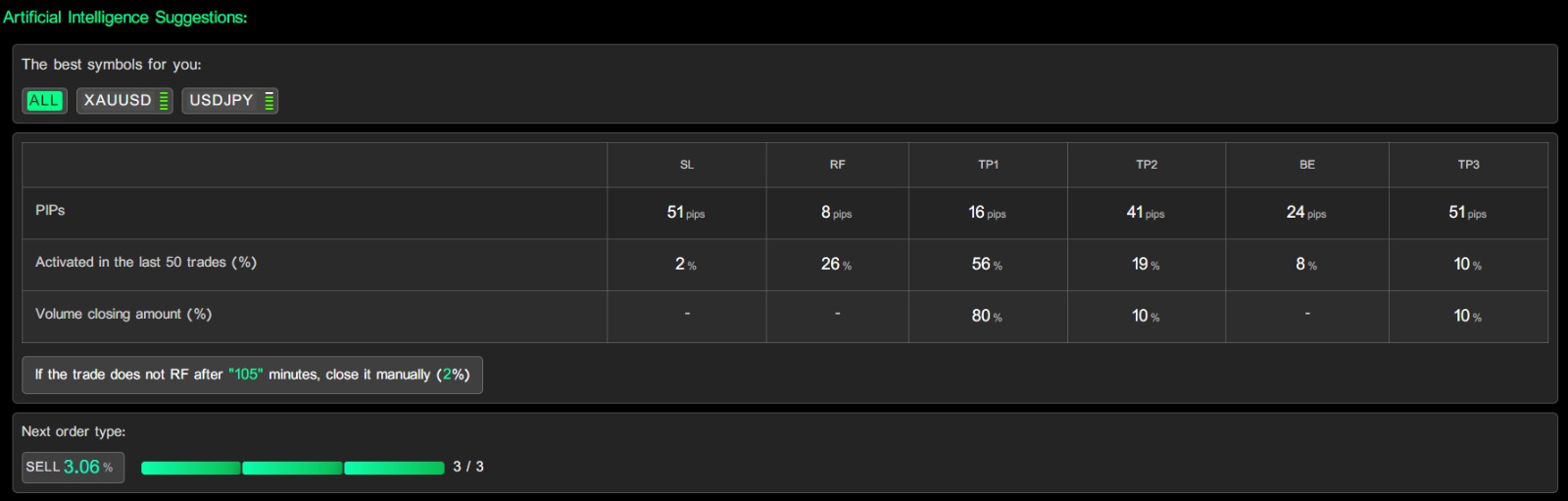Select the USDJPY symbol button
The image size is (1568, 501).
tap(221, 100)
